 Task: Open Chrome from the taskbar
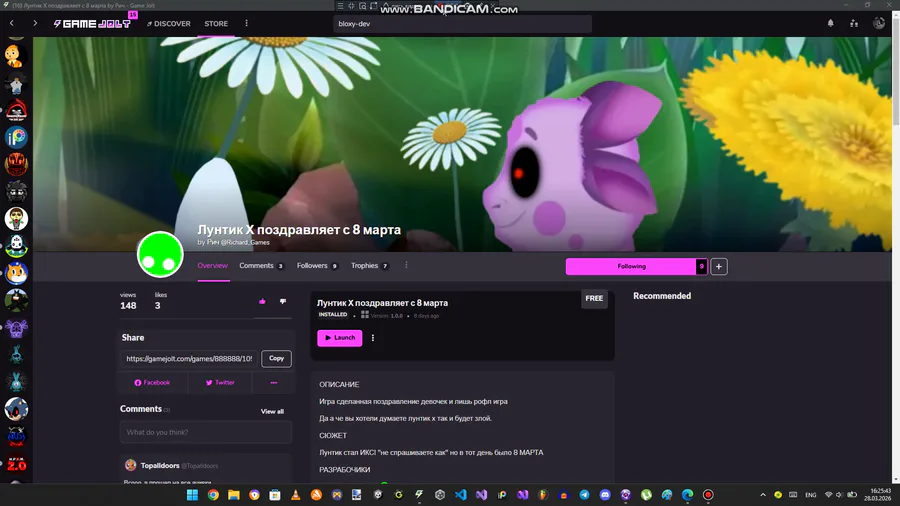coord(213,495)
